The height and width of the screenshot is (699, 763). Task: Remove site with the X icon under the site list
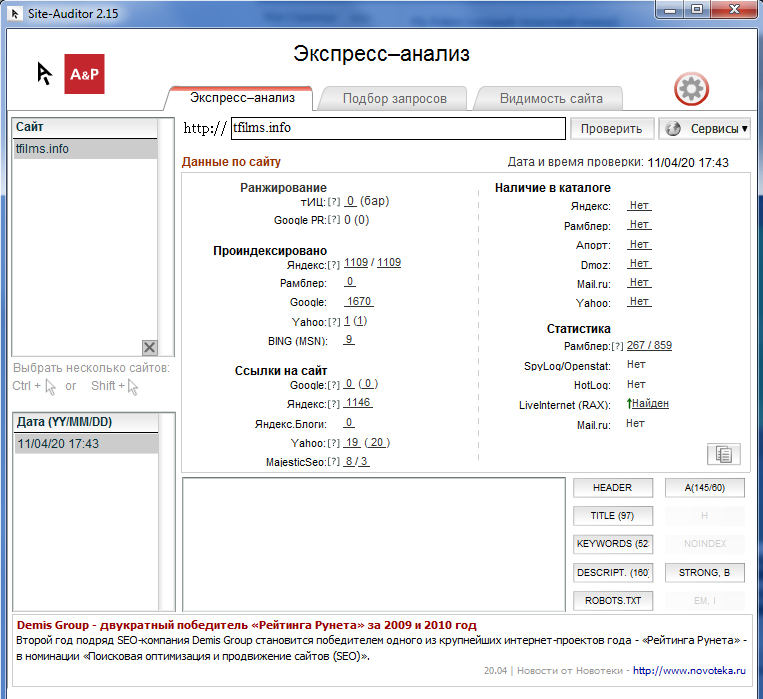click(x=149, y=347)
